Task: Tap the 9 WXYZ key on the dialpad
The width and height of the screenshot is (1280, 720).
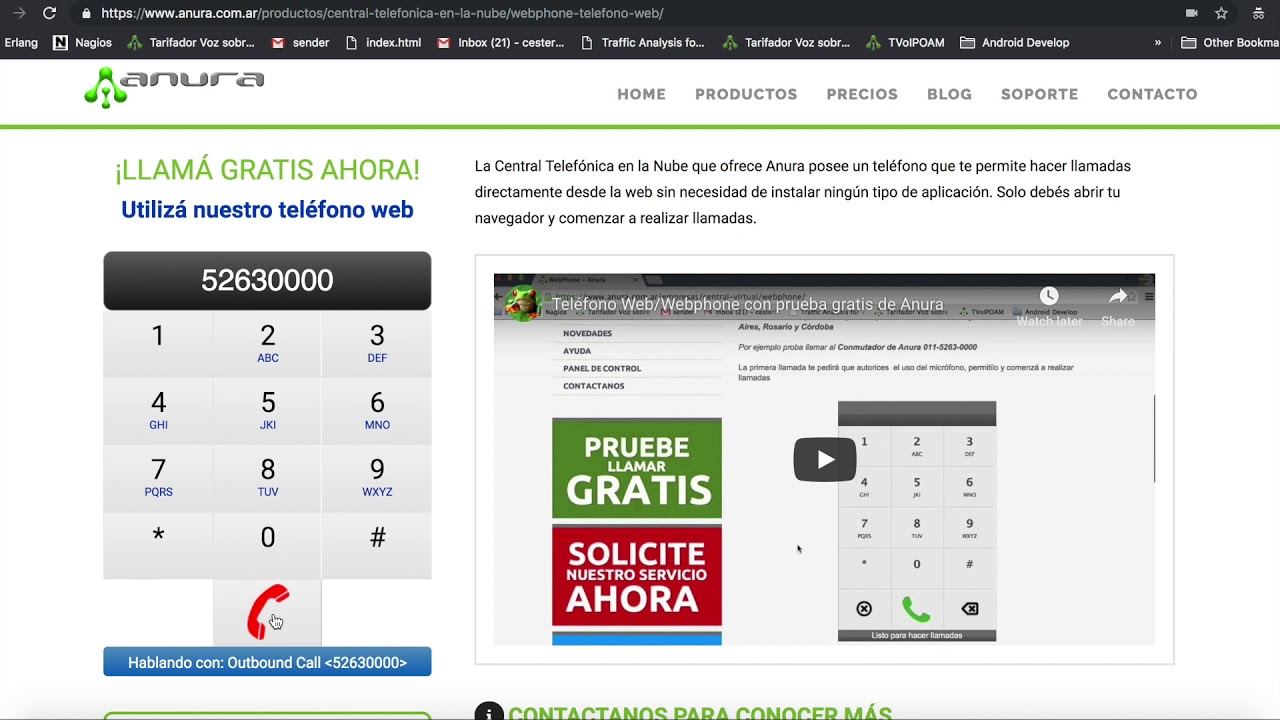Action: tap(377, 478)
